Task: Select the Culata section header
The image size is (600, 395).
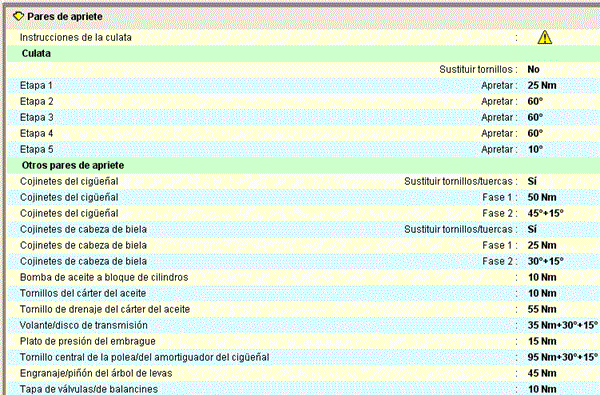Action: click(x=303, y=54)
